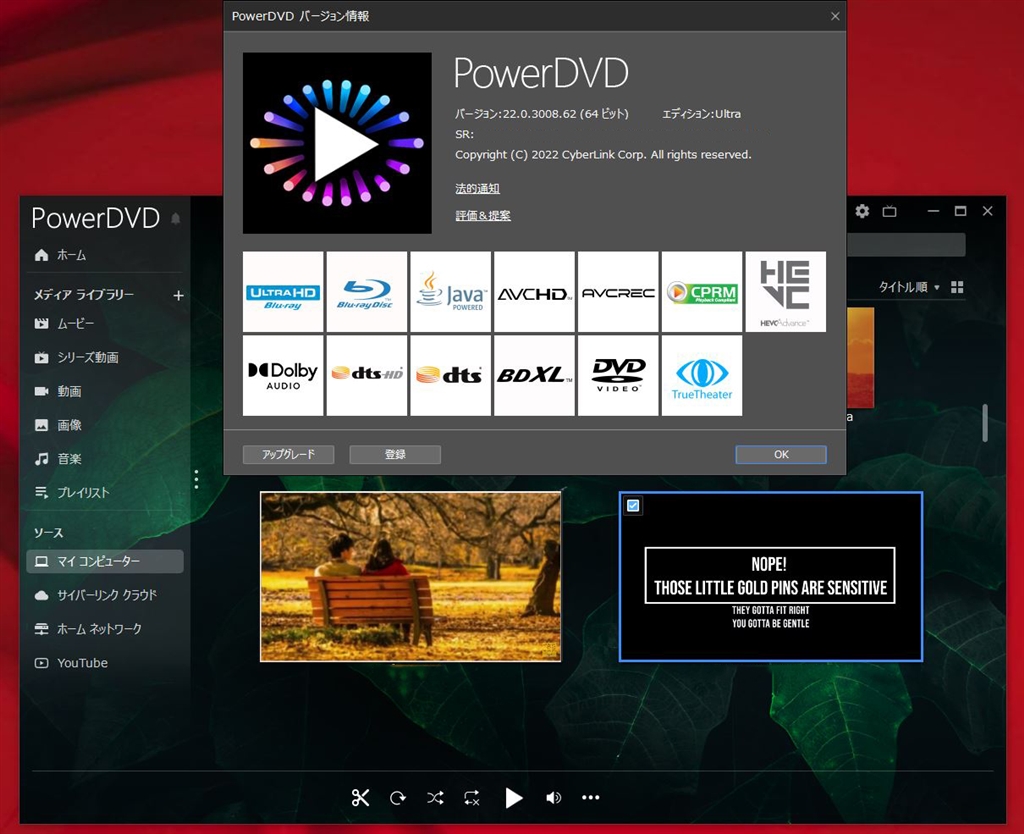The height and width of the screenshot is (834, 1024).
Task: Open more playback options with the ellipsis icon
Action: [590, 798]
